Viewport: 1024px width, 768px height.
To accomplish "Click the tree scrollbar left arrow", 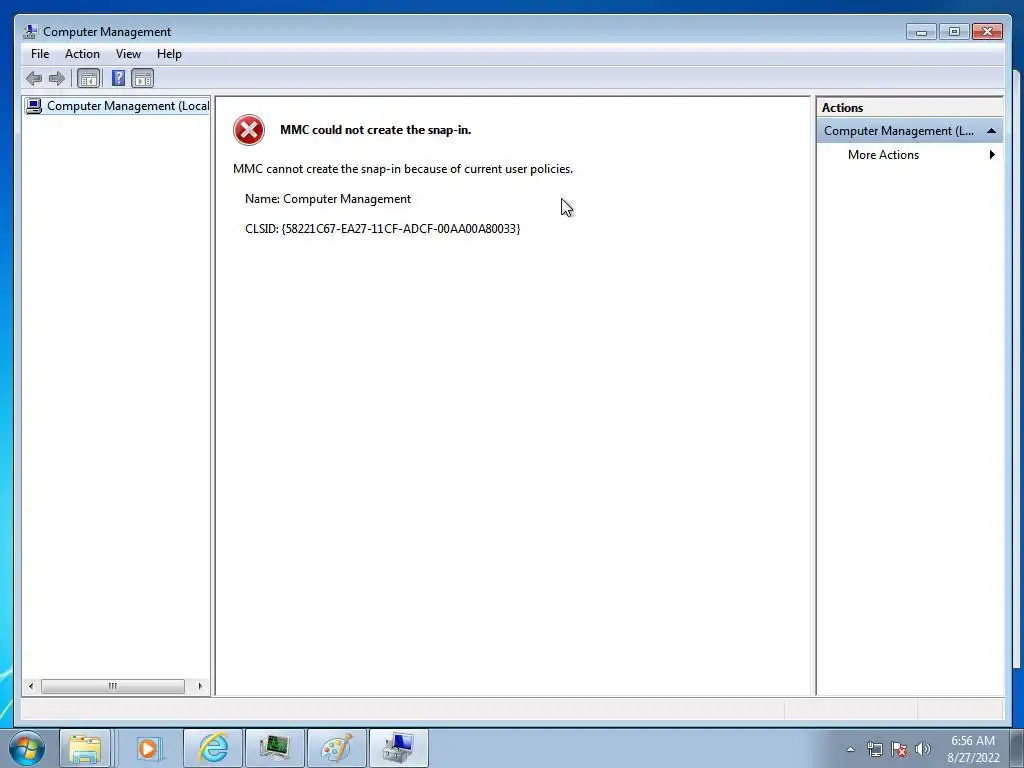I will (x=31, y=686).
